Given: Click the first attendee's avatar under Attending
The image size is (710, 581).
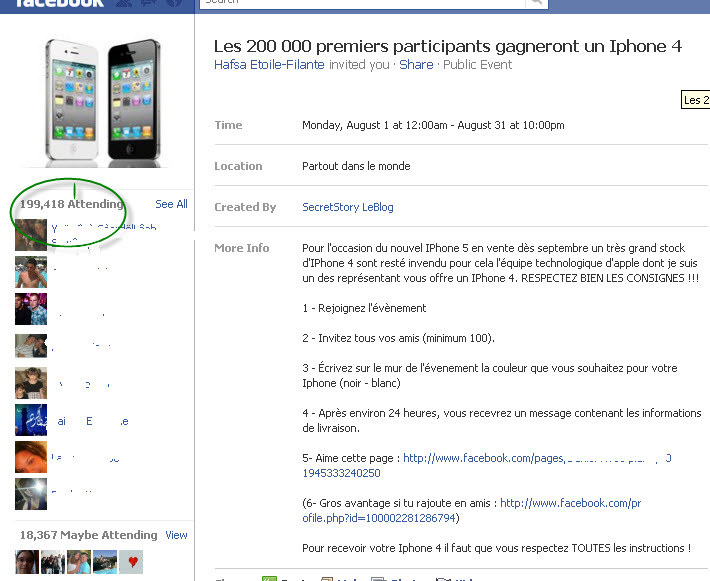Looking at the screenshot, I should coord(31,235).
